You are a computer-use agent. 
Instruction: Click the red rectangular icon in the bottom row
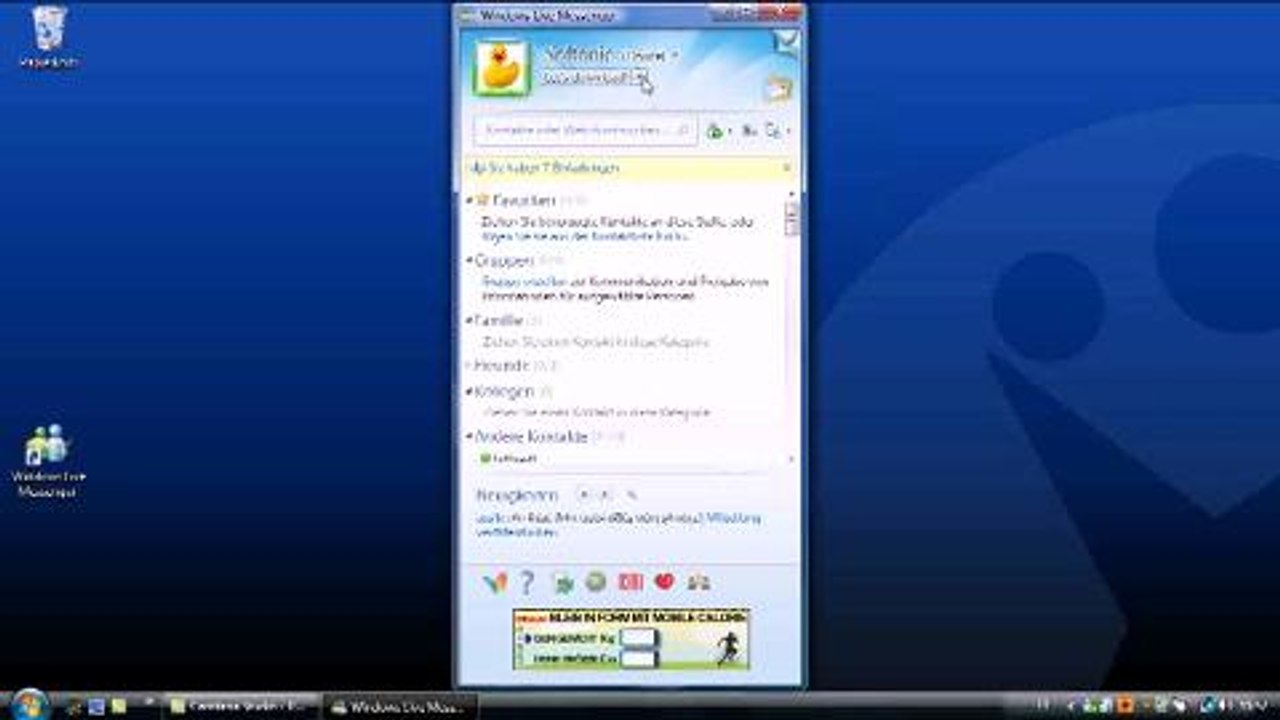click(630, 581)
